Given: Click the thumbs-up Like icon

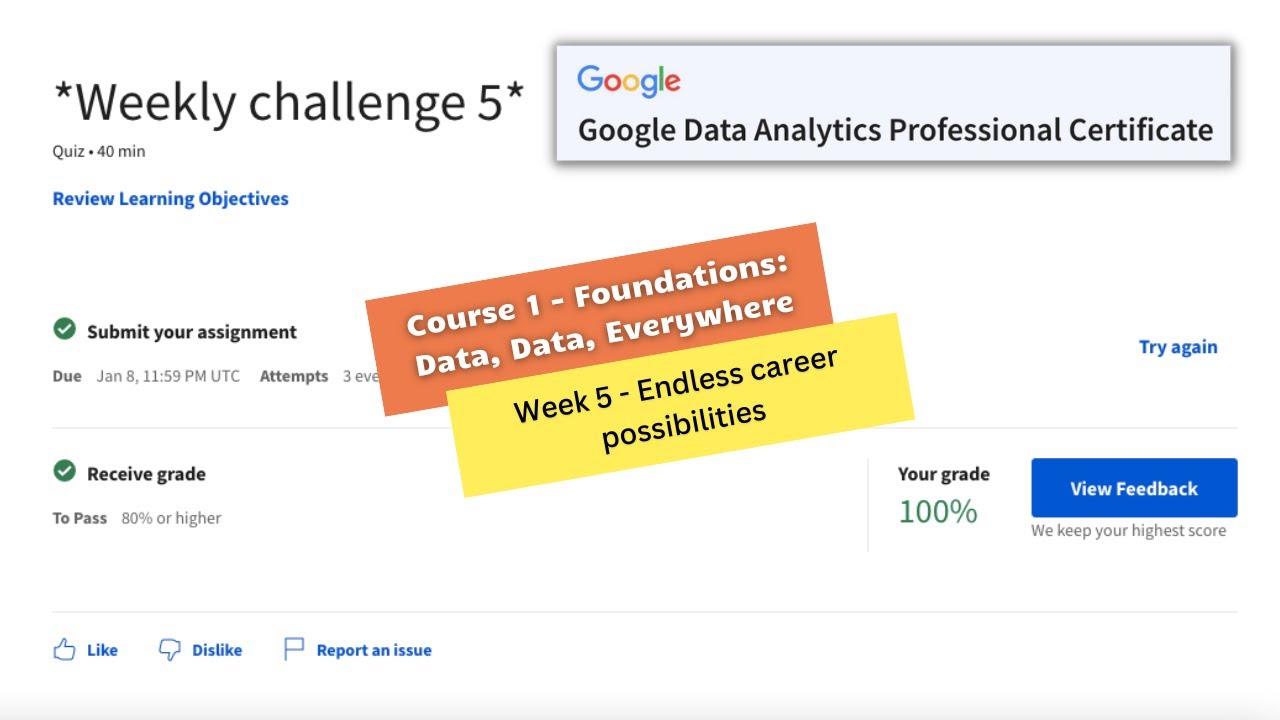Looking at the screenshot, I should click(64, 650).
